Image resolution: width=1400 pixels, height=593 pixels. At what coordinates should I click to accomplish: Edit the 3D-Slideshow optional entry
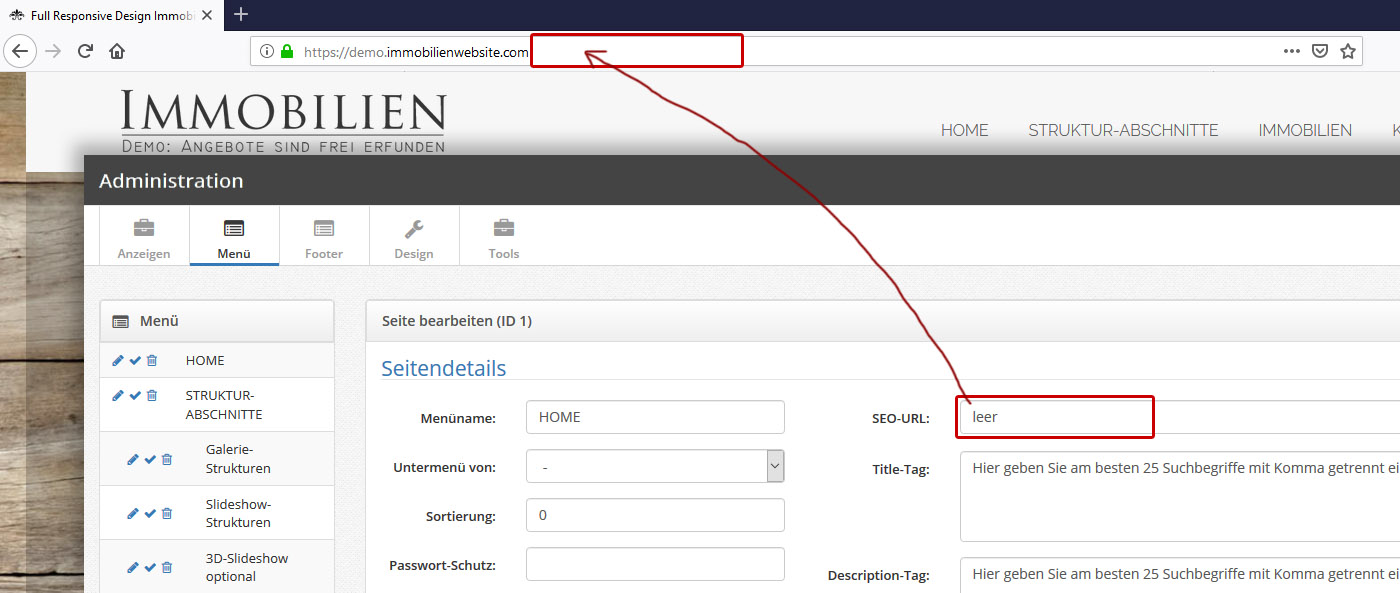tap(133, 567)
